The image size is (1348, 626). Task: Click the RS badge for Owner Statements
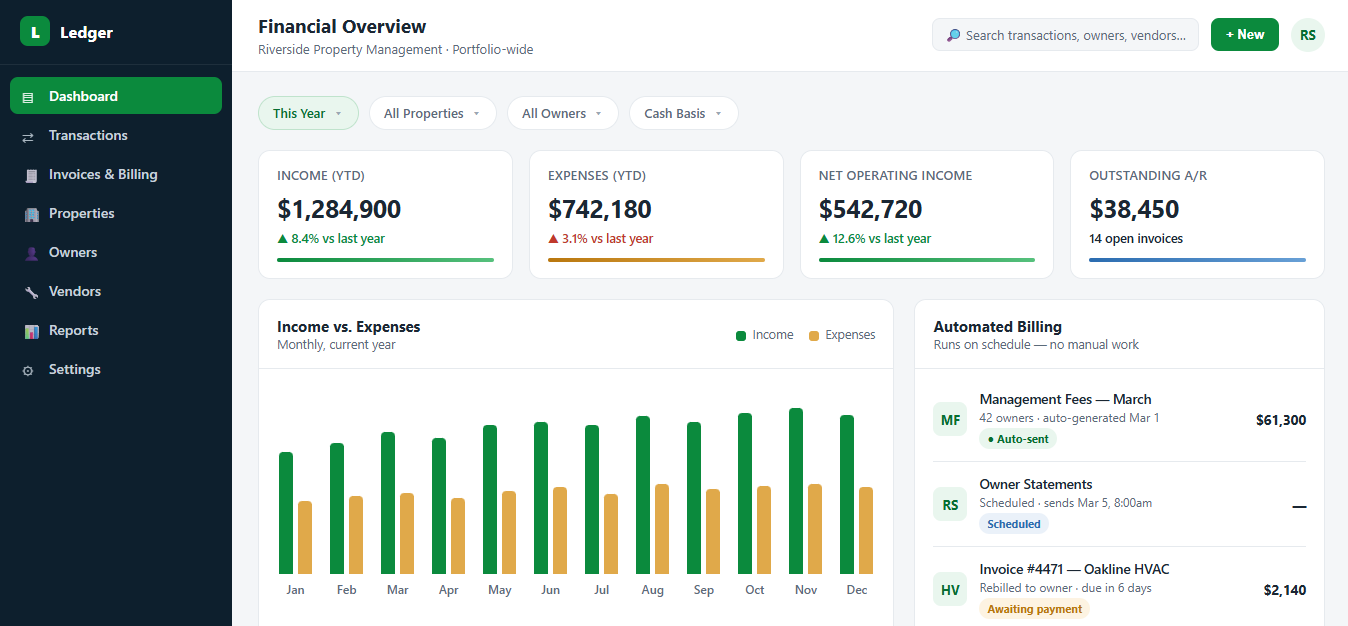pos(950,505)
